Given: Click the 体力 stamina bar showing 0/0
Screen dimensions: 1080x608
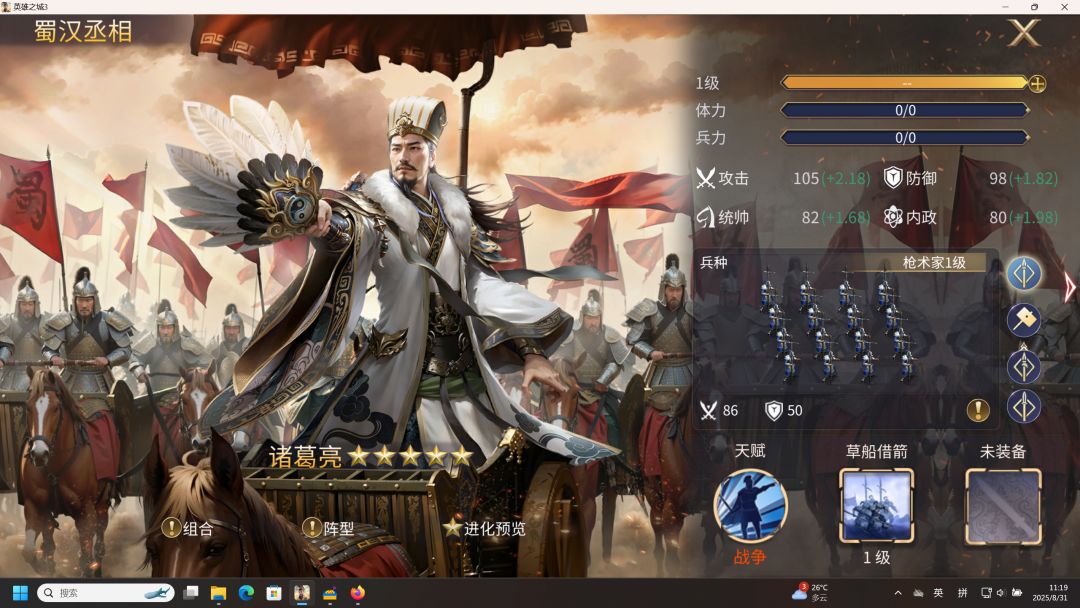Looking at the screenshot, I should [x=905, y=110].
